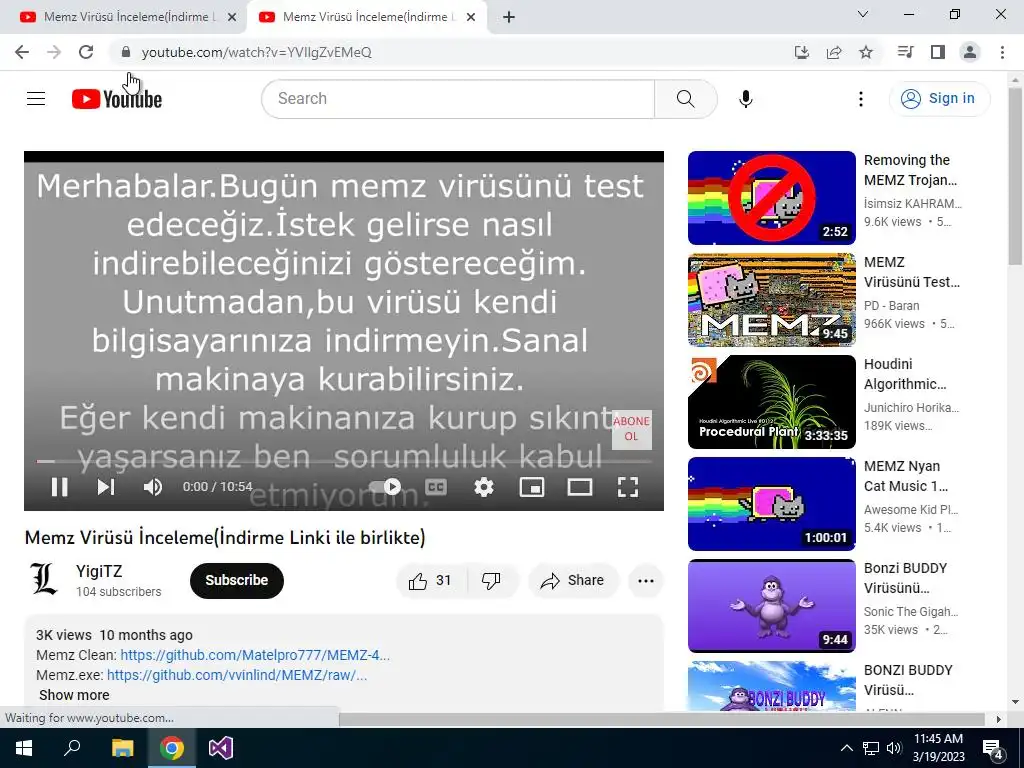Image resolution: width=1024 pixels, height=768 pixels.
Task: Toggle Chrome side panel
Action: click(x=938, y=52)
